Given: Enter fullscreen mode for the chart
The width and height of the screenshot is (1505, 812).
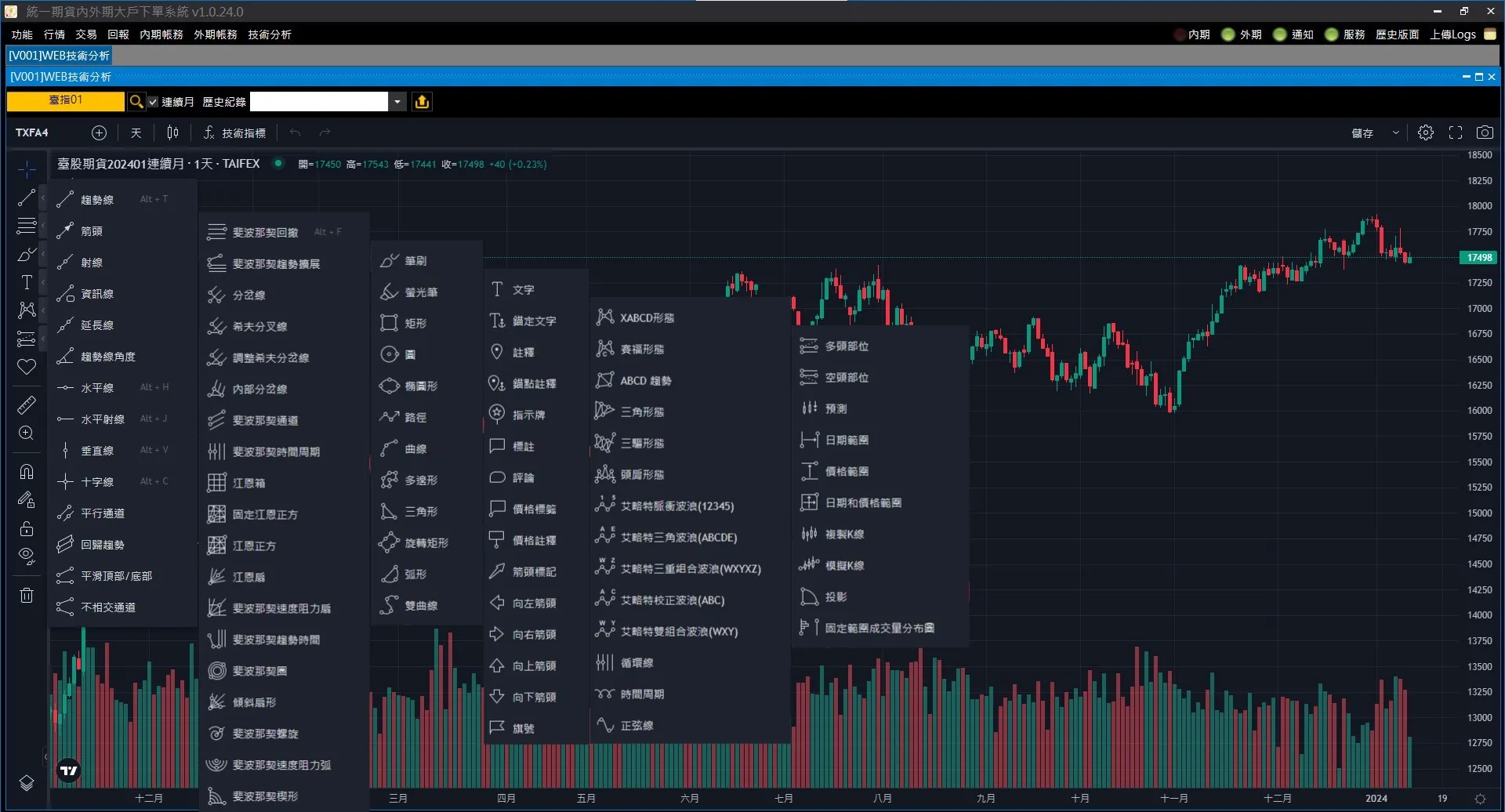Looking at the screenshot, I should [1455, 132].
